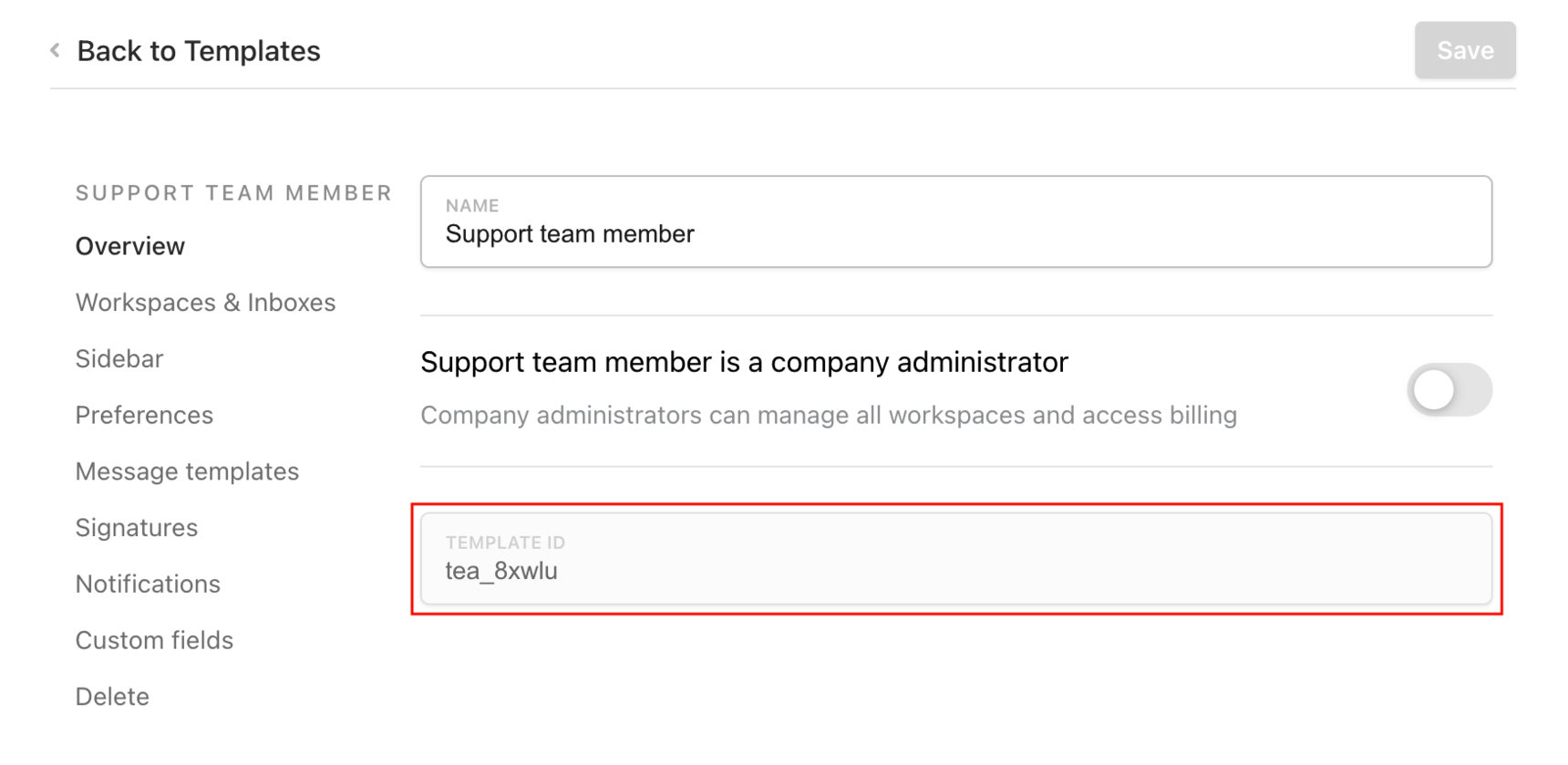Screen dimensions: 1568x765
Task: Click the company administrator setting heading
Action: point(744,363)
